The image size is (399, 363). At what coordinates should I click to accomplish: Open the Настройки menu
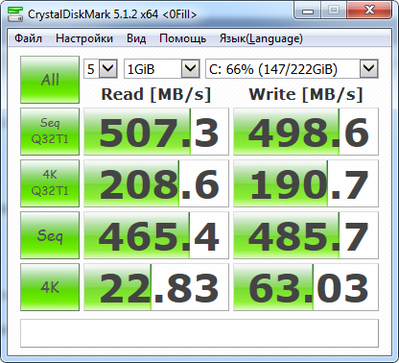(84, 39)
